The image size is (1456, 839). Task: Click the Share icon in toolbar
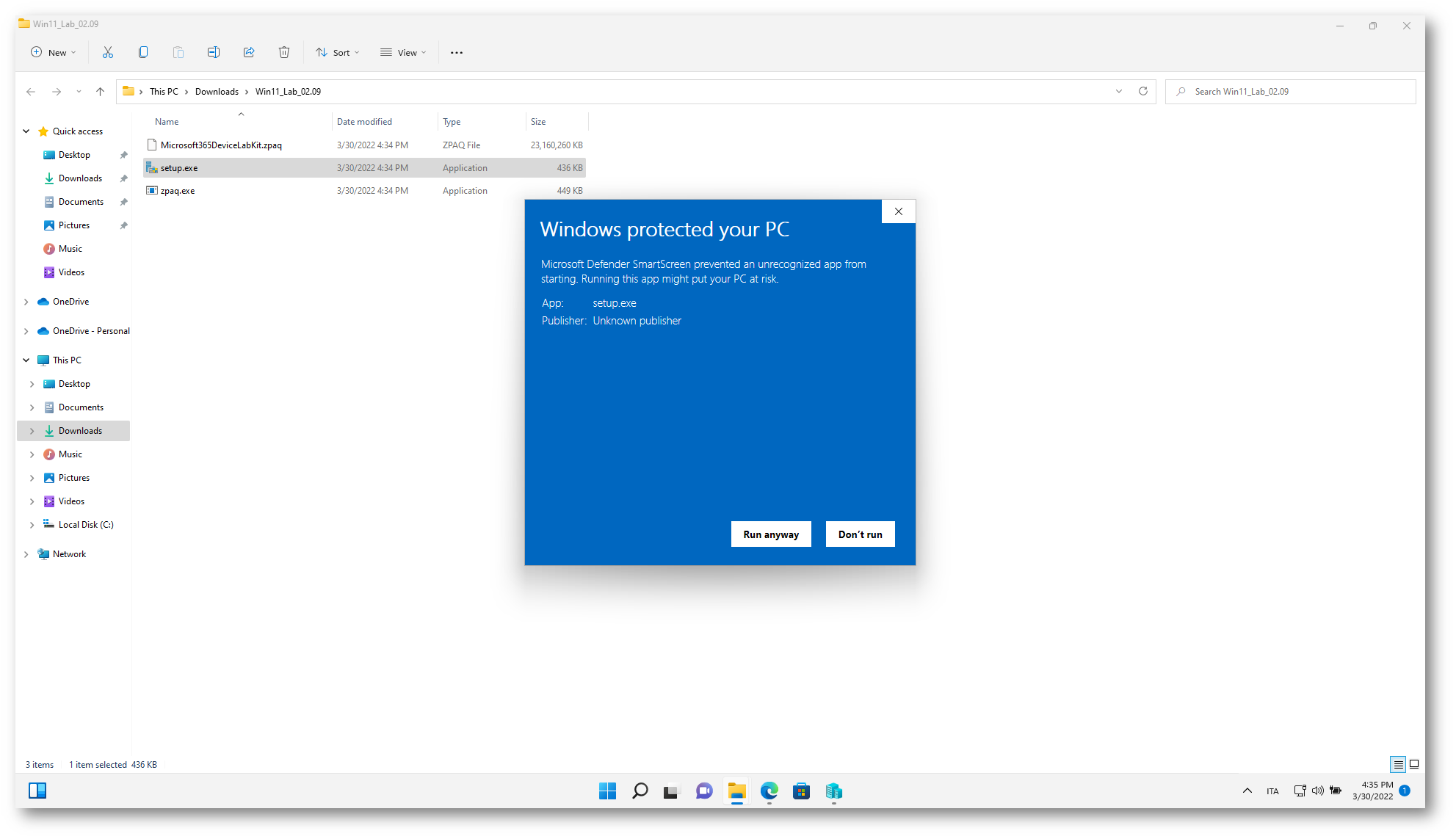249,52
